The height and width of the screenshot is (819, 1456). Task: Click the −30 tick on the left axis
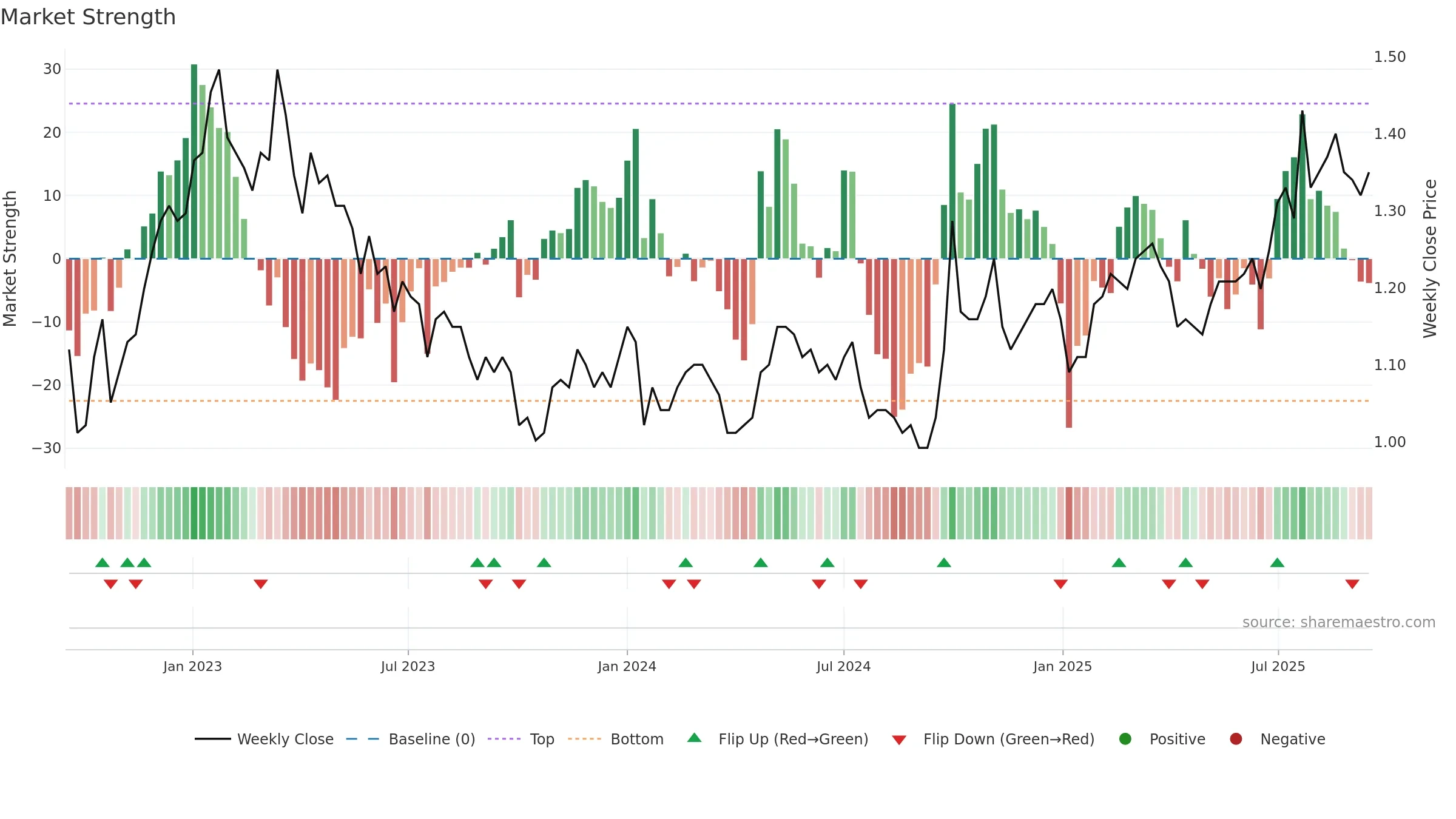[x=47, y=448]
